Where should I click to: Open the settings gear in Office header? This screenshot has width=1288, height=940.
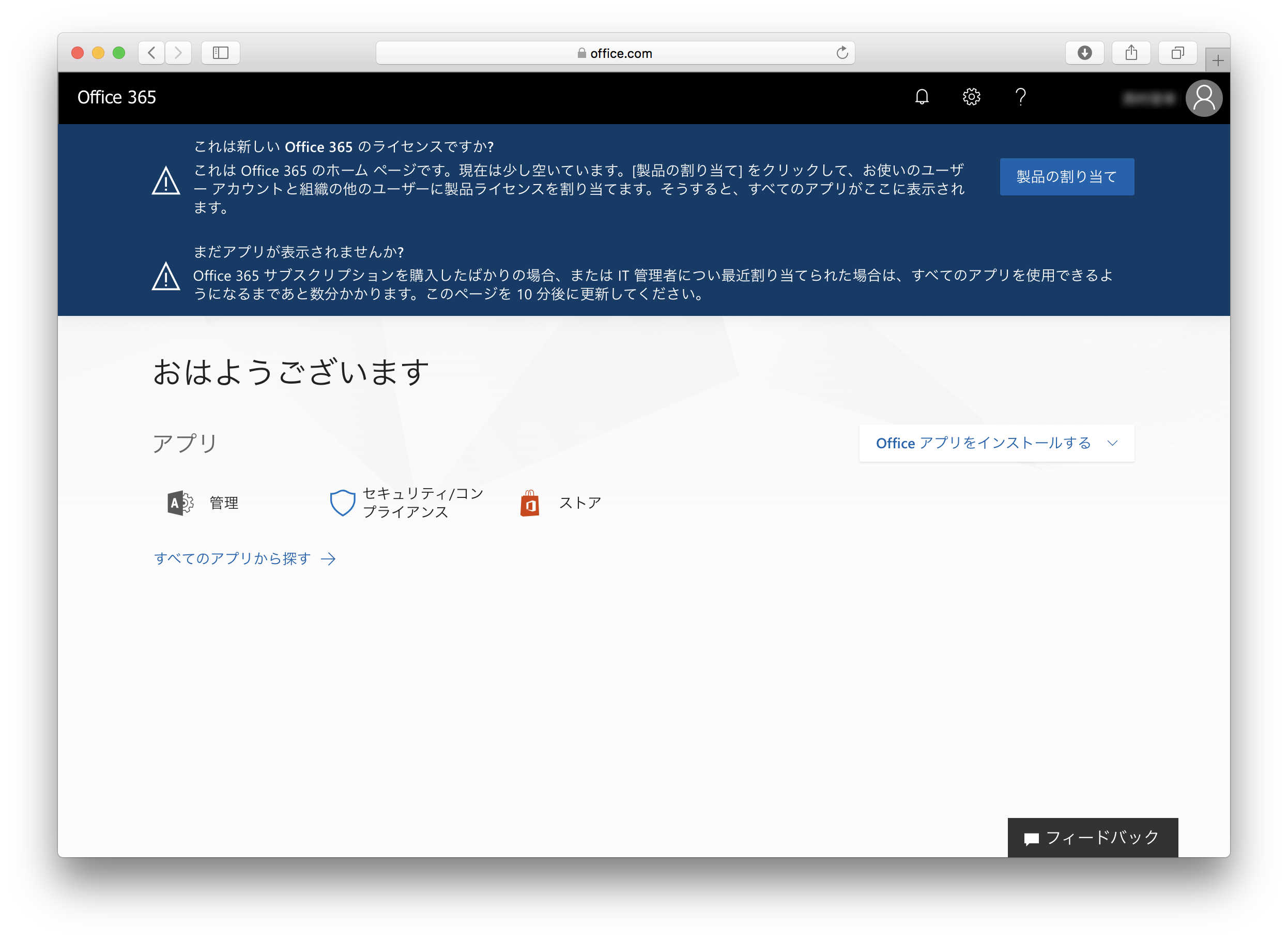(x=971, y=97)
